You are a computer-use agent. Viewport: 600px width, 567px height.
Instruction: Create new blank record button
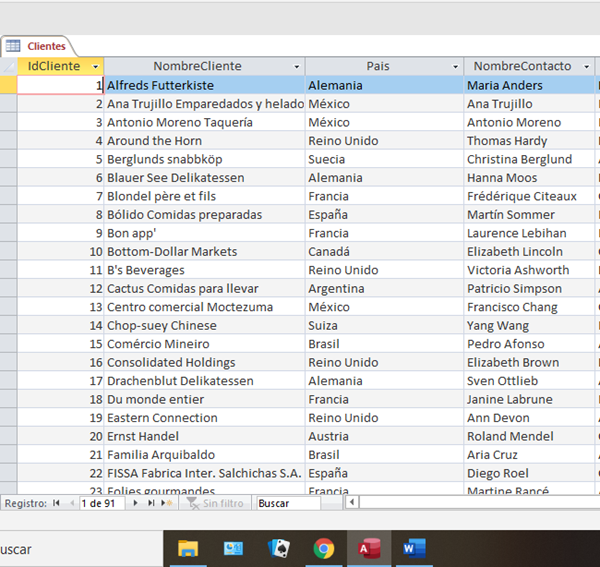point(165,503)
